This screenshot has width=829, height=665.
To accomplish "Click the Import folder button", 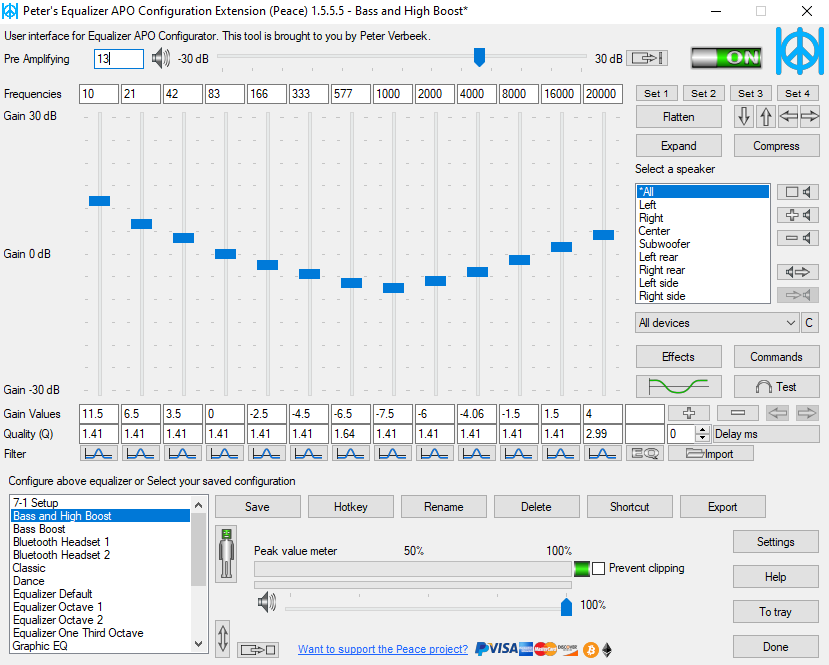I will [711, 454].
